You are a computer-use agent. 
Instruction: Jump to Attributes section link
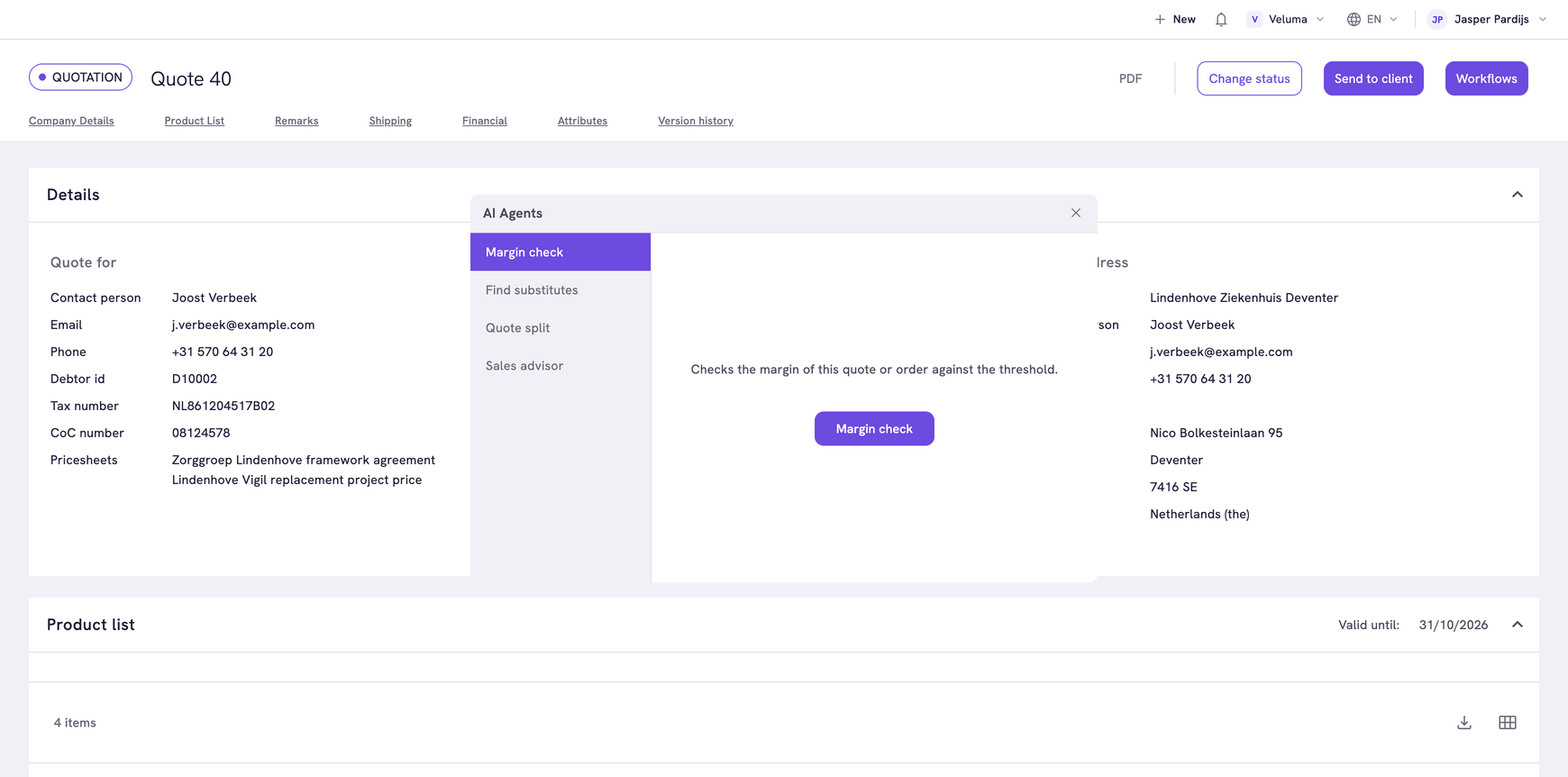click(582, 121)
